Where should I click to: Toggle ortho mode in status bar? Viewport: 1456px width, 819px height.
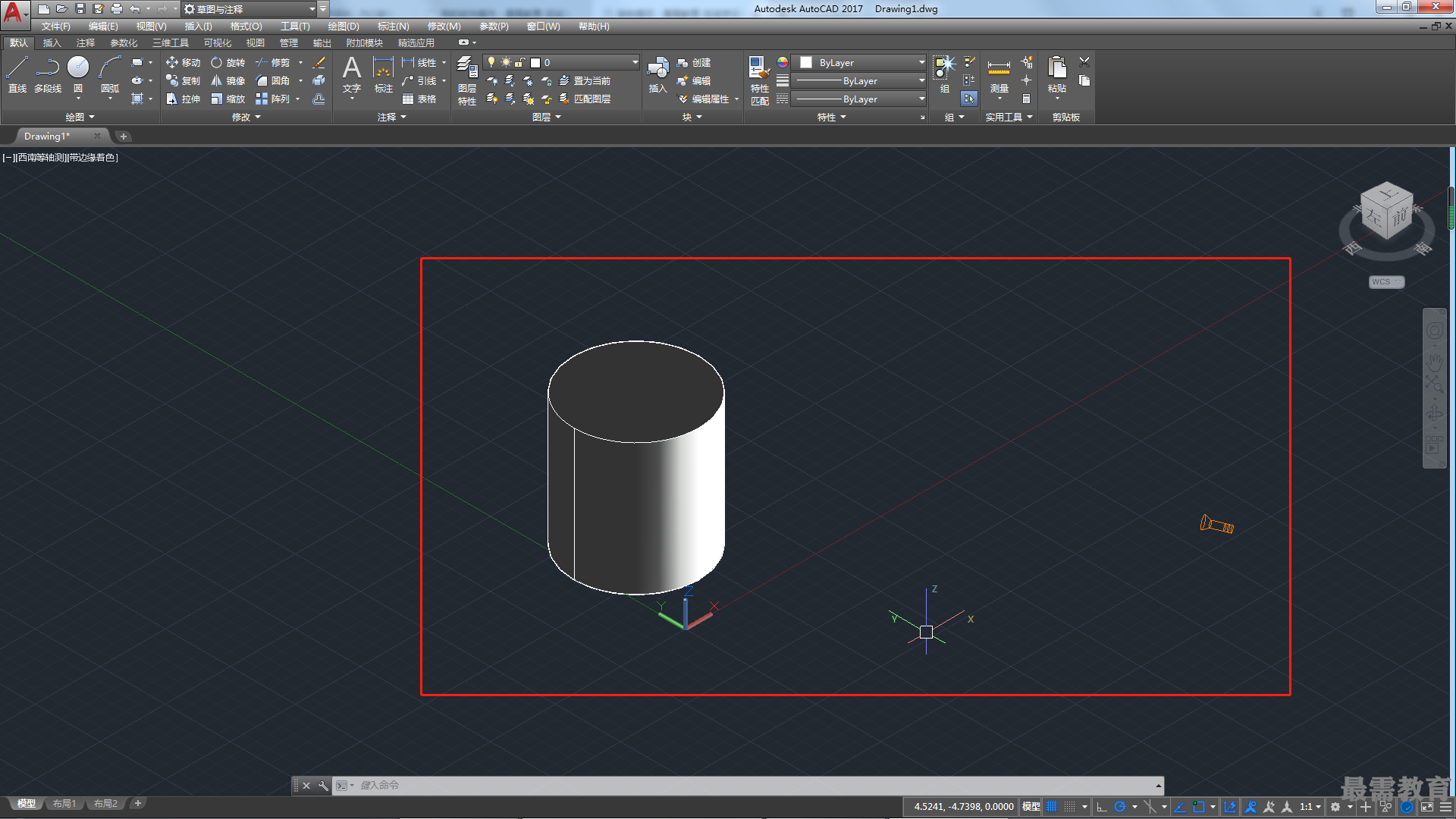[1102, 807]
